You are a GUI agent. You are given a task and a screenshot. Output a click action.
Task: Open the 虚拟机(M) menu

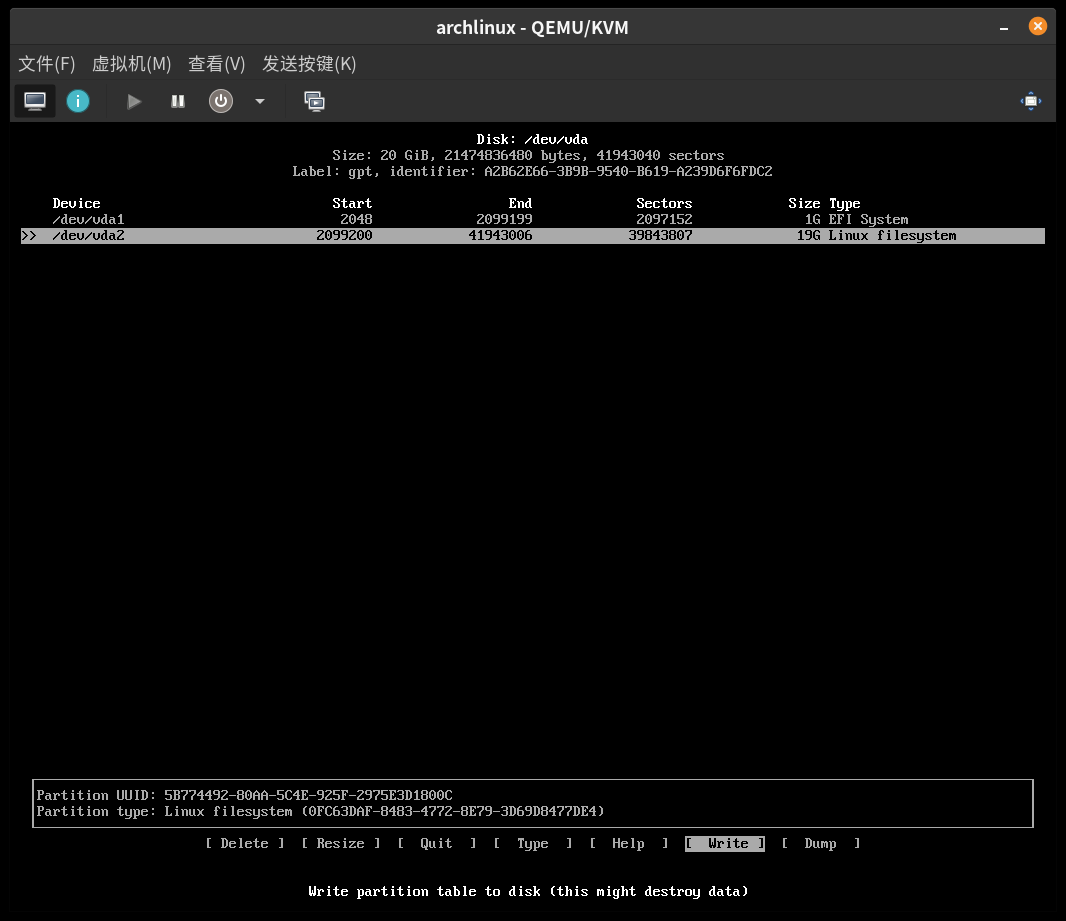click(131, 64)
